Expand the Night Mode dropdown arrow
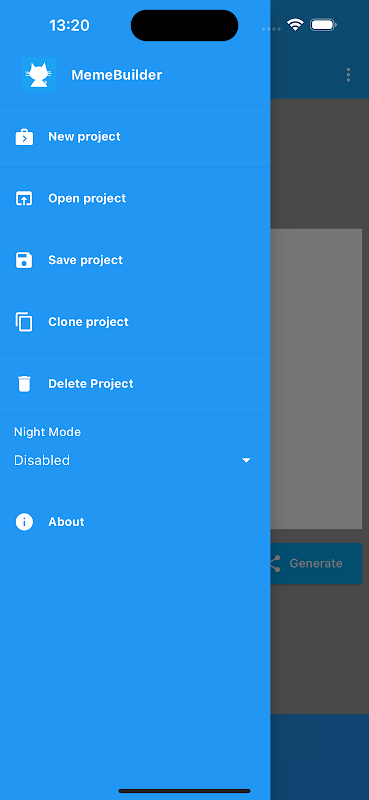 coord(246,460)
